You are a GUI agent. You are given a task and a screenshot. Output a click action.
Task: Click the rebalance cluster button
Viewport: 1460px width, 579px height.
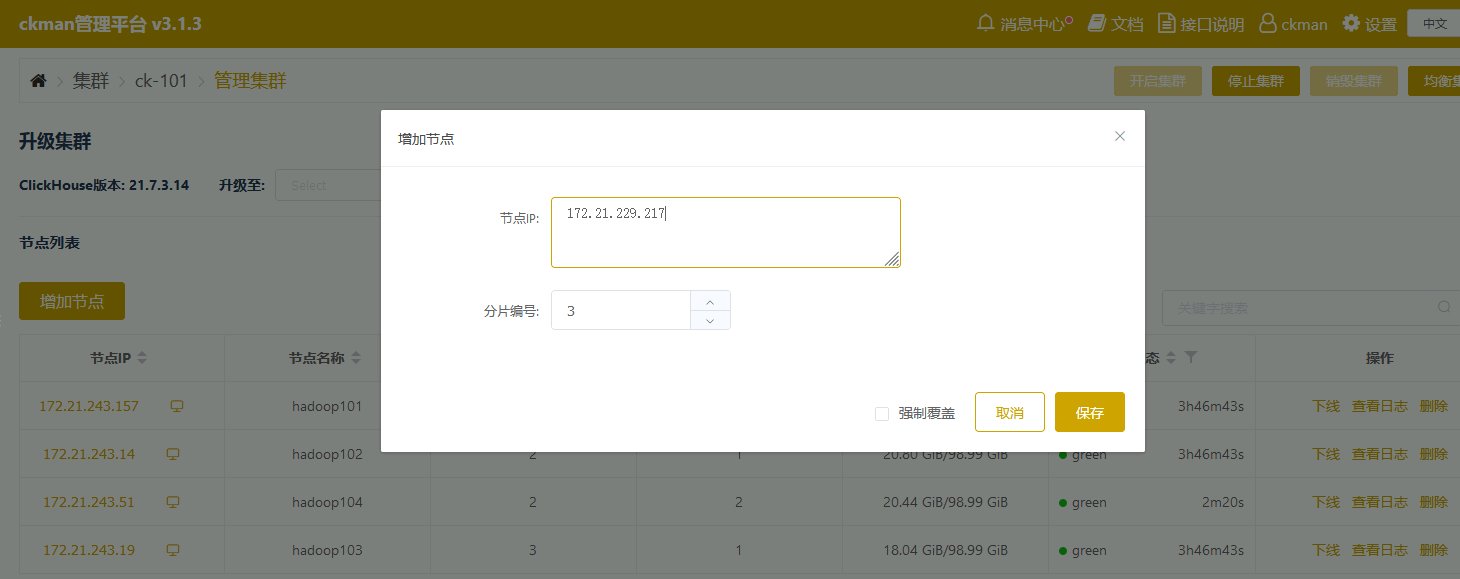[x=1434, y=81]
